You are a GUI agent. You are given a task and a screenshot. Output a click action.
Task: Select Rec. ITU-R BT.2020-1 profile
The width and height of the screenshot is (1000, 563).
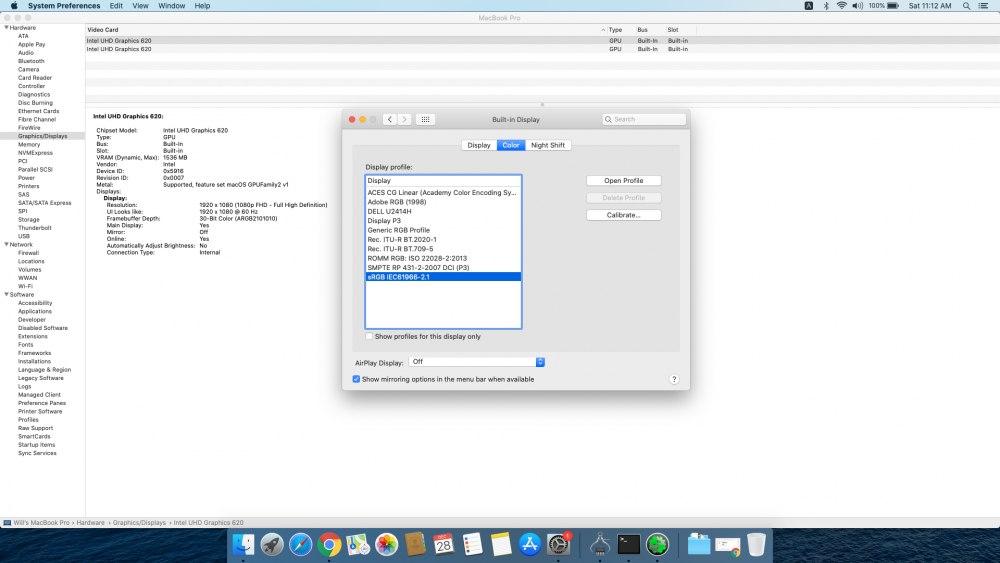[443, 240]
